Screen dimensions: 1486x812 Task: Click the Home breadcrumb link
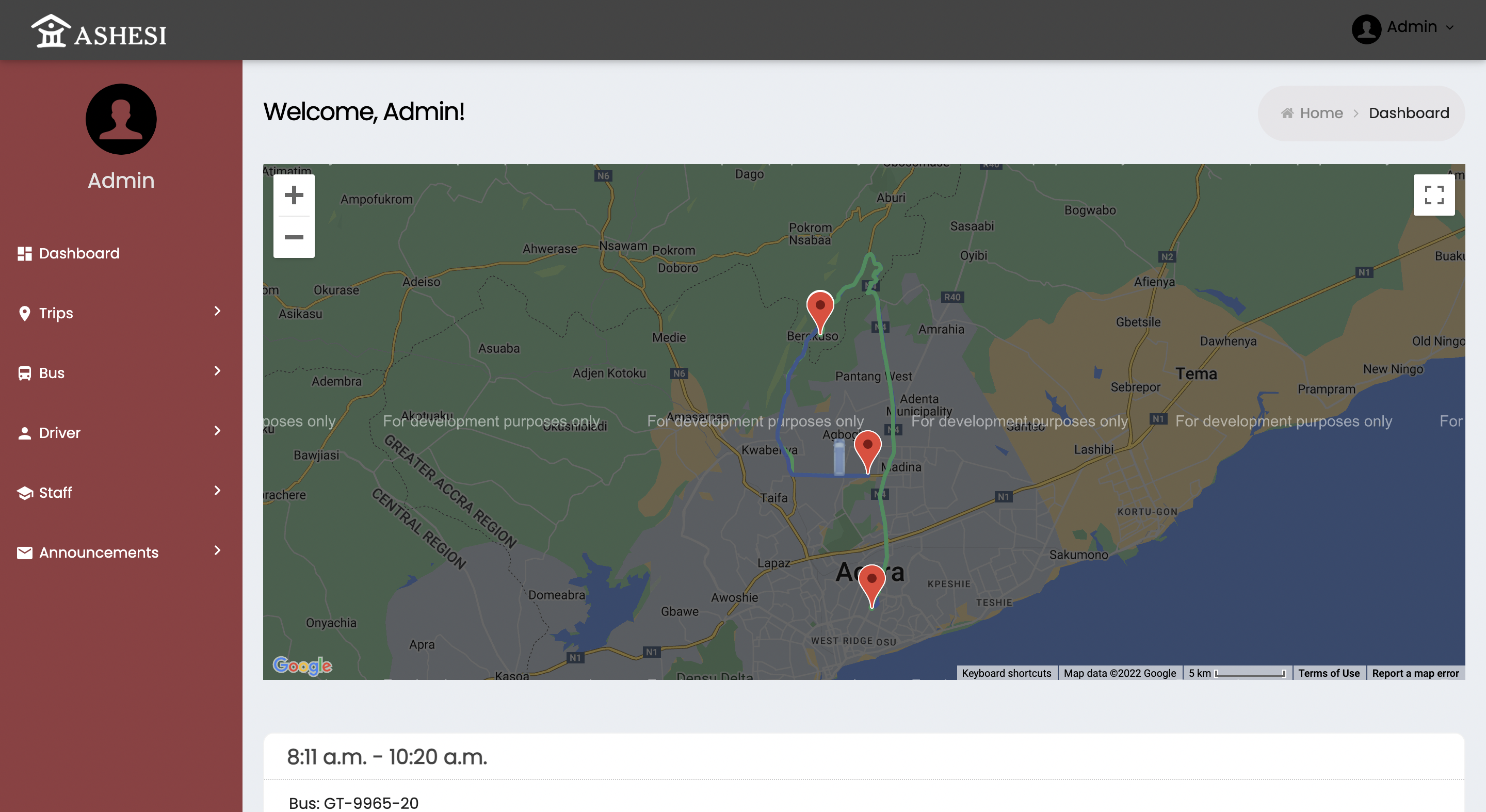(x=1321, y=113)
